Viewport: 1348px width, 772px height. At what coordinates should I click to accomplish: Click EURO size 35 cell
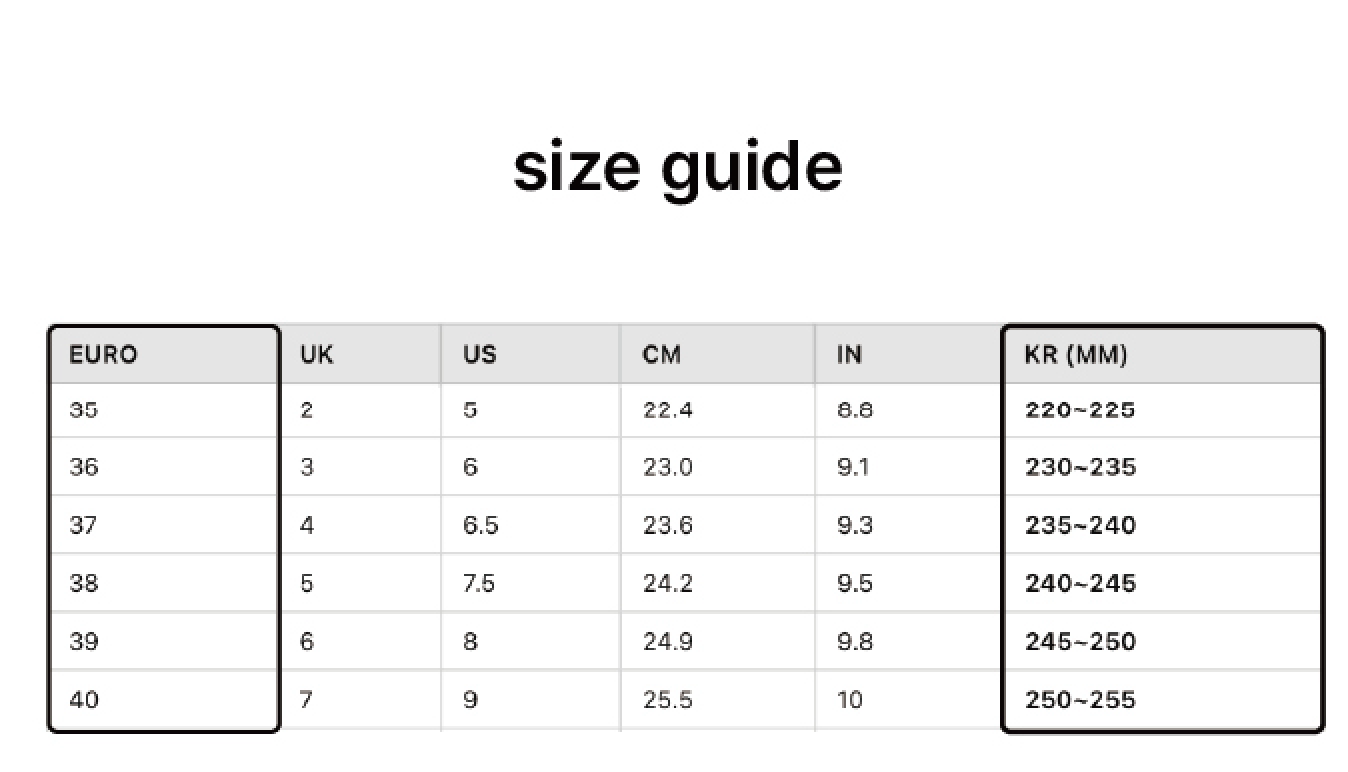(84, 410)
